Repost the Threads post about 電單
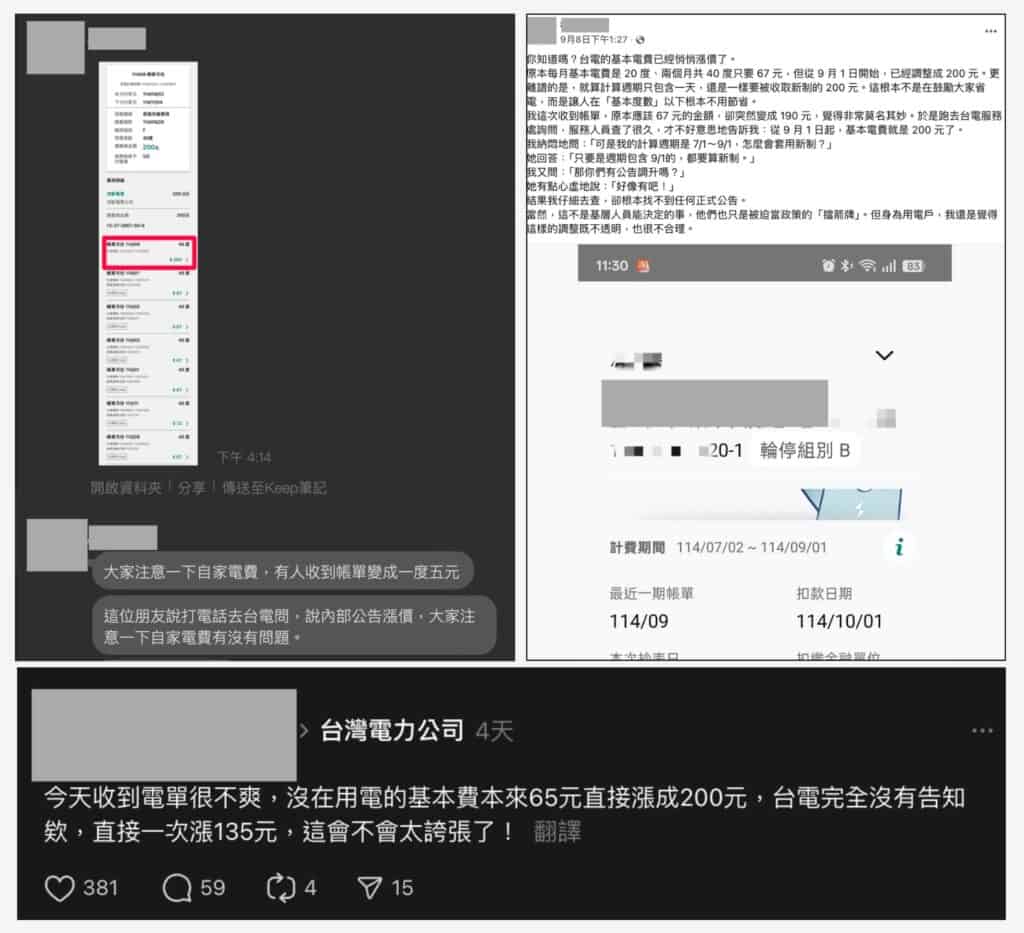This screenshot has height=933, width=1024. pyautogui.click(x=281, y=888)
